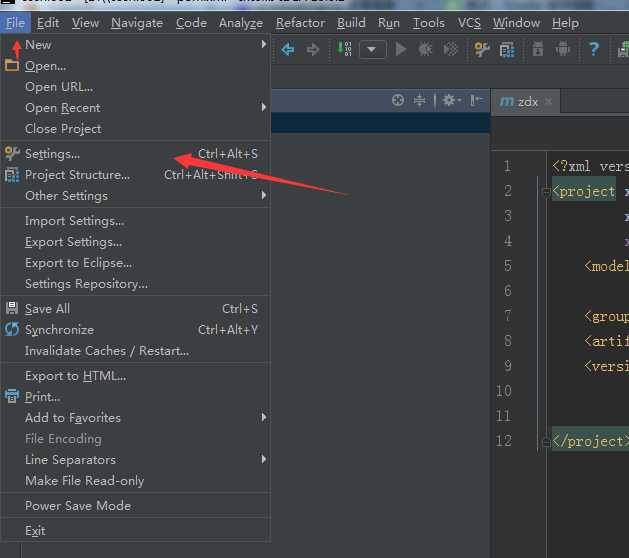Open the Build menu
Image resolution: width=629 pixels, height=558 pixels.
click(351, 23)
